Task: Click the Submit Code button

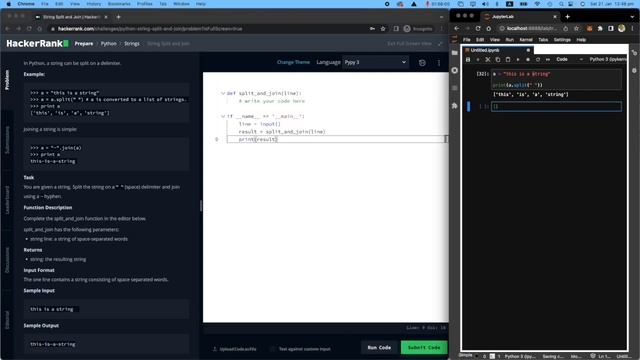Action: coord(424,347)
